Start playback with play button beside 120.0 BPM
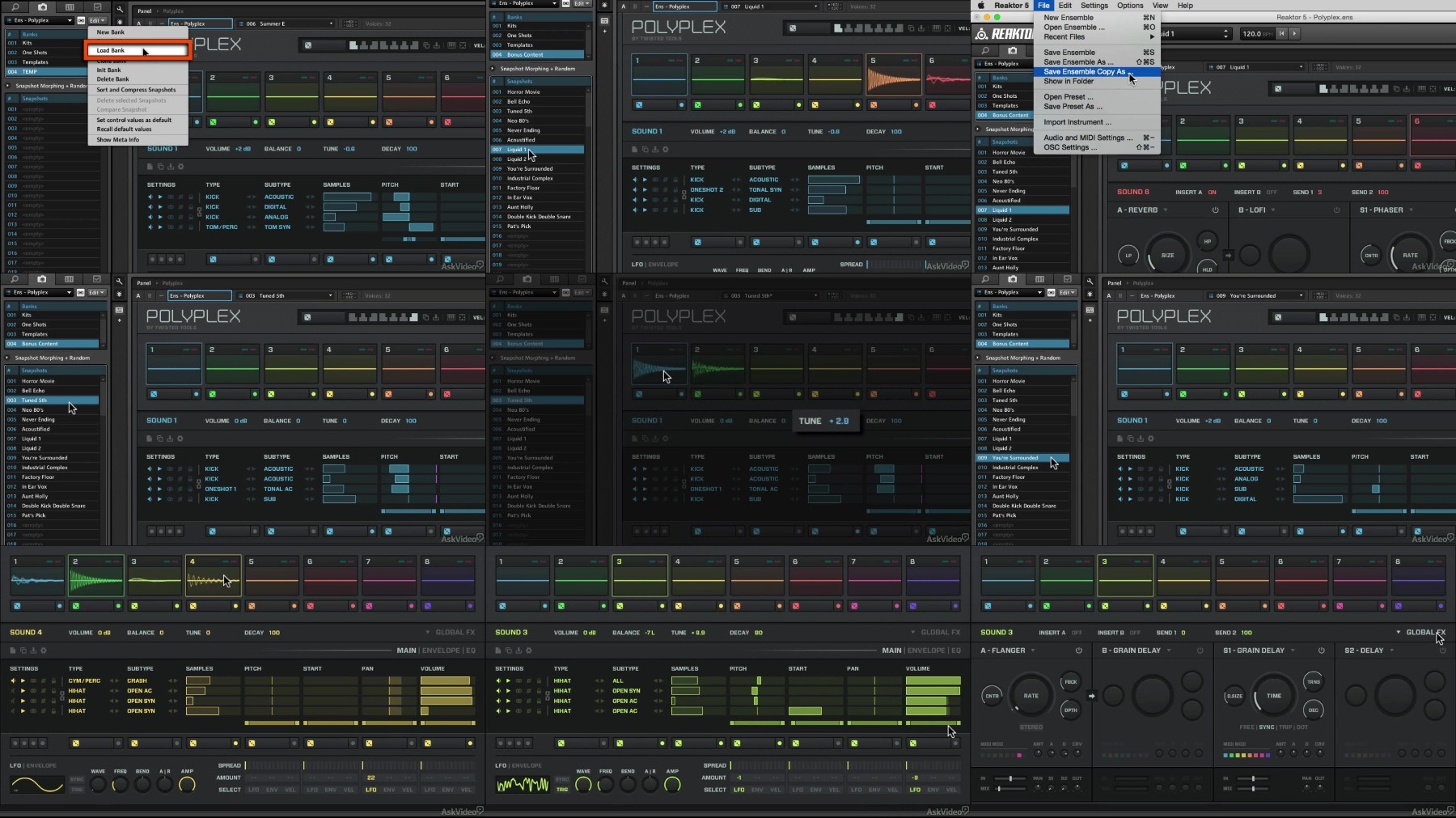1456x818 pixels. click(x=1294, y=34)
